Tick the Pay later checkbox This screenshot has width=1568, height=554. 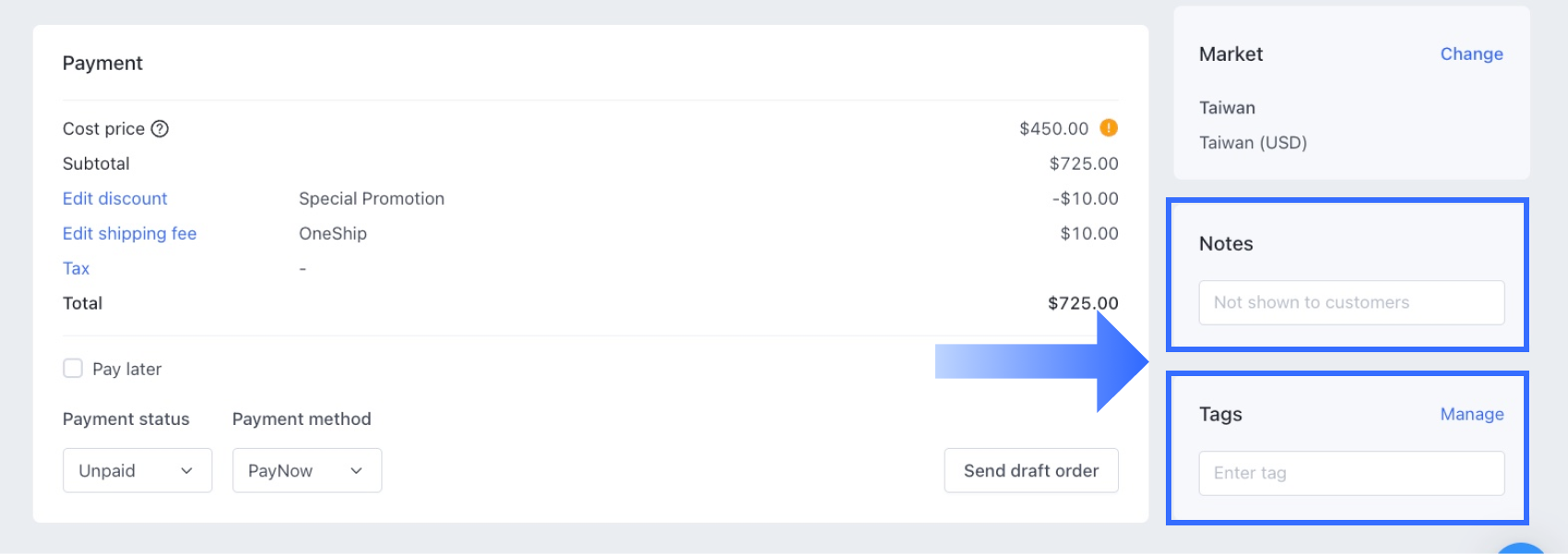pos(73,369)
